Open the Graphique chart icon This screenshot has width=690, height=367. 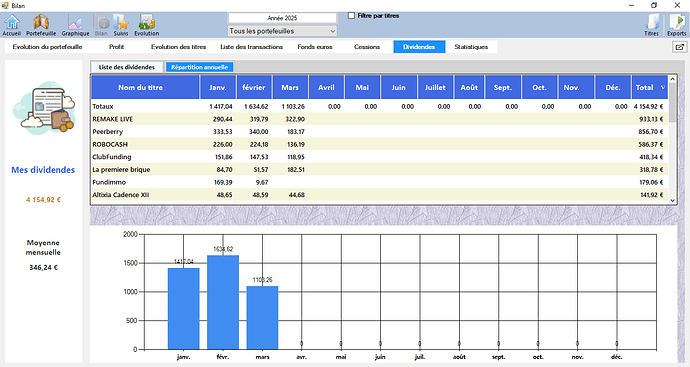(x=75, y=25)
